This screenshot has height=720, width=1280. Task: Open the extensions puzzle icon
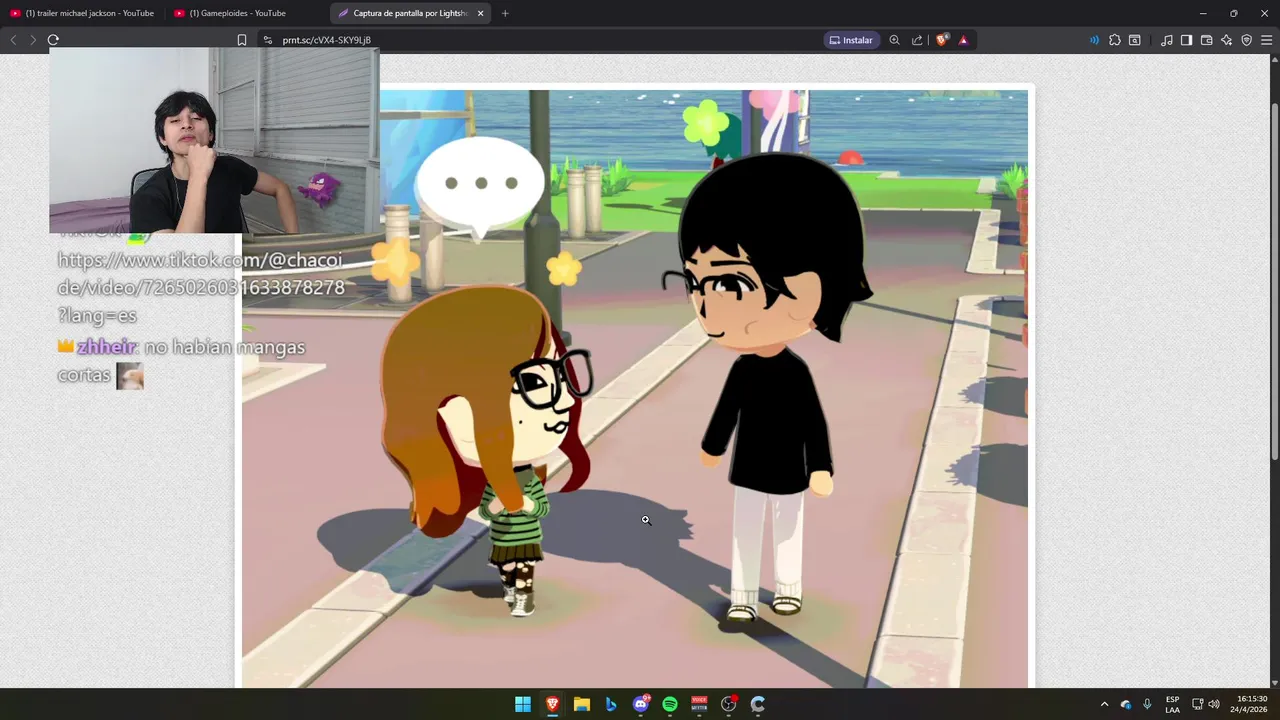(x=1115, y=40)
